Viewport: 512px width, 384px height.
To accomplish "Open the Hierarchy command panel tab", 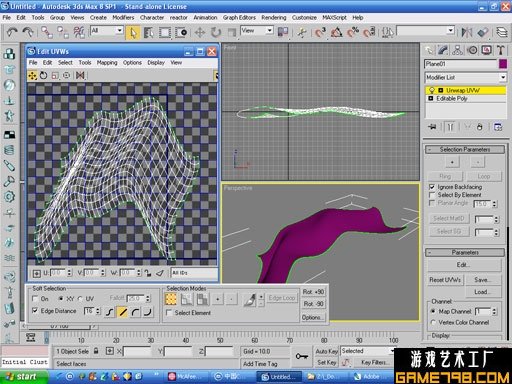I will [x=457, y=50].
